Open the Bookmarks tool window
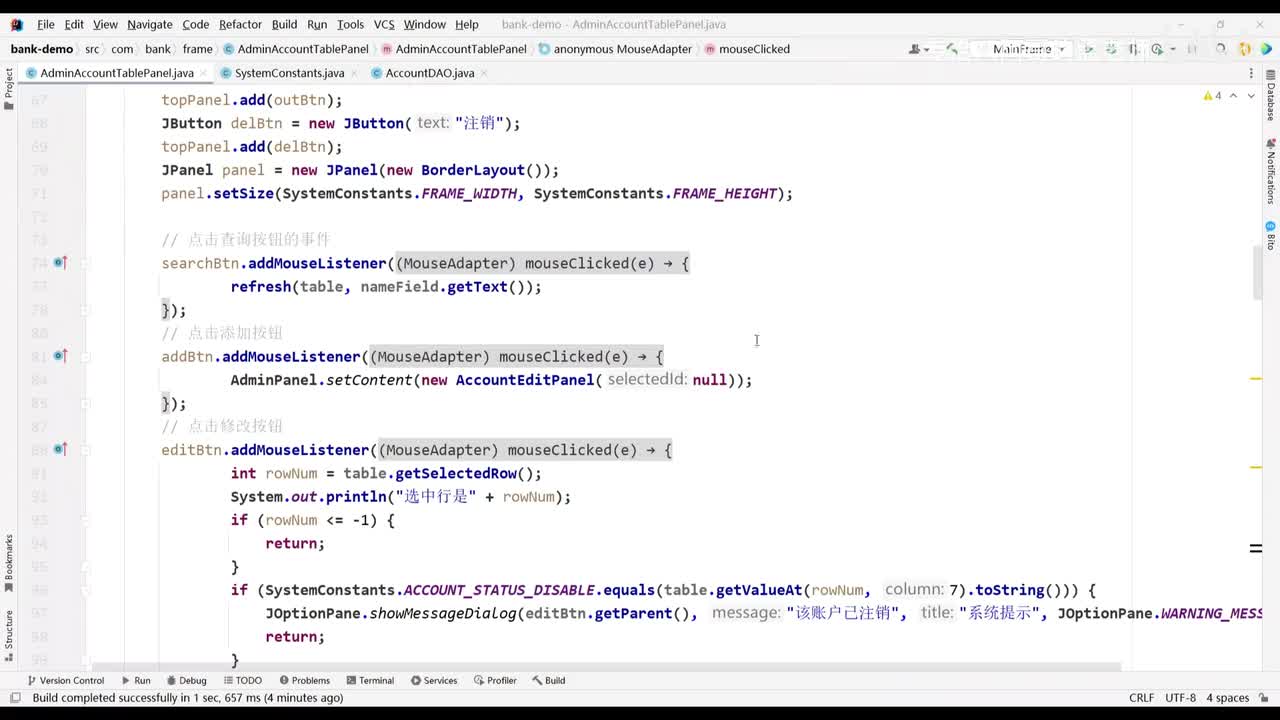Viewport: 1280px width, 720px height. pos(9,563)
